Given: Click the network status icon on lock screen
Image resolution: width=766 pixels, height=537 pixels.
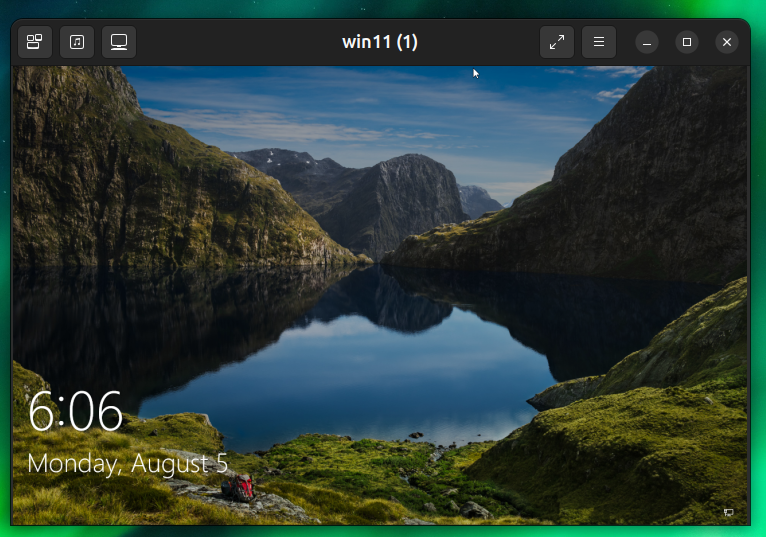Looking at the screenshot, I should tap(728, 512).
